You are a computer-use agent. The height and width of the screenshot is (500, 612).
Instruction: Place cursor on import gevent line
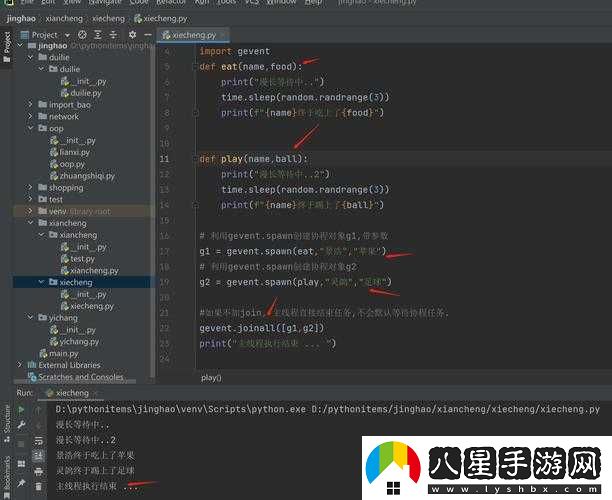[x=235, y=51]
